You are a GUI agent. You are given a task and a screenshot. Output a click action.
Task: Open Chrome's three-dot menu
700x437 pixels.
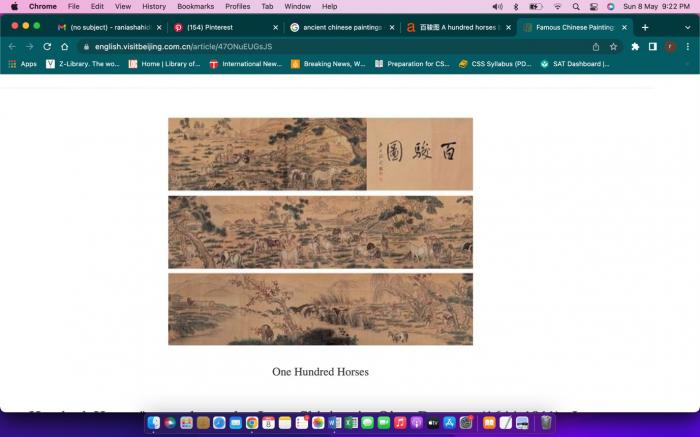tap(688, 46)
